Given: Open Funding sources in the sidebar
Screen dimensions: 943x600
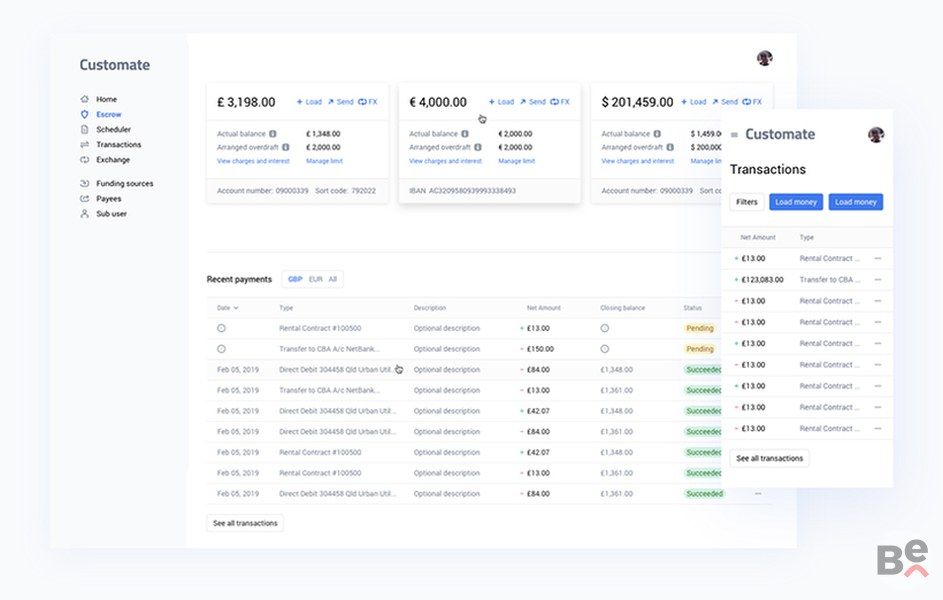Looking at the screenshot, I should pyautogui.click(x=124, y=183).
